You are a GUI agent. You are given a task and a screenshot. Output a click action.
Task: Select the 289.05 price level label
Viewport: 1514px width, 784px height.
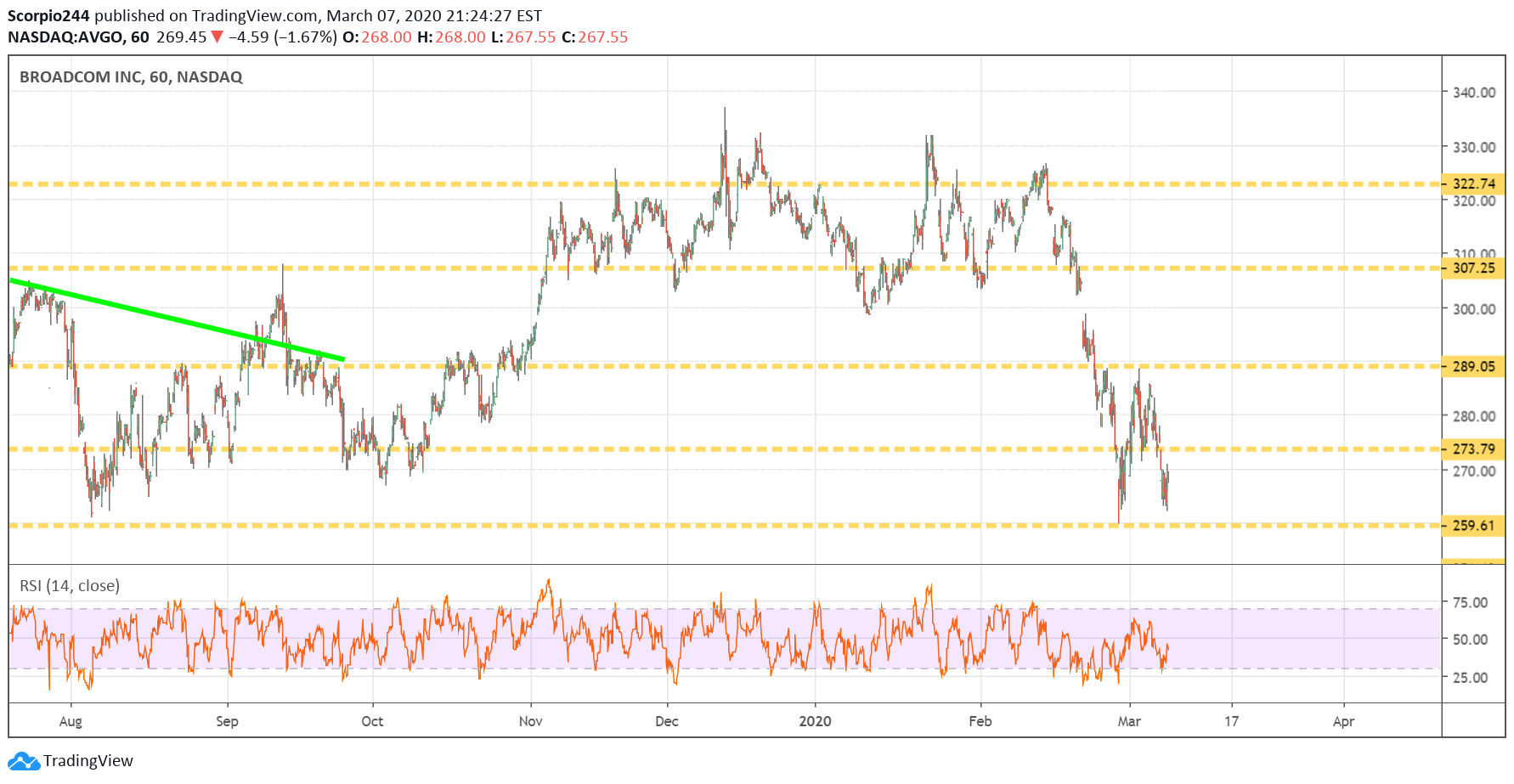click(x=1474, y=367)
